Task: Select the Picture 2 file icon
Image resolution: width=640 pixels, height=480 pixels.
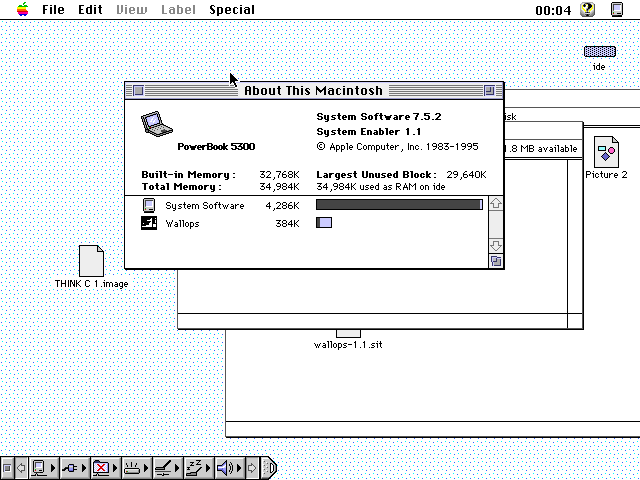Action: (x=605, y=153)
